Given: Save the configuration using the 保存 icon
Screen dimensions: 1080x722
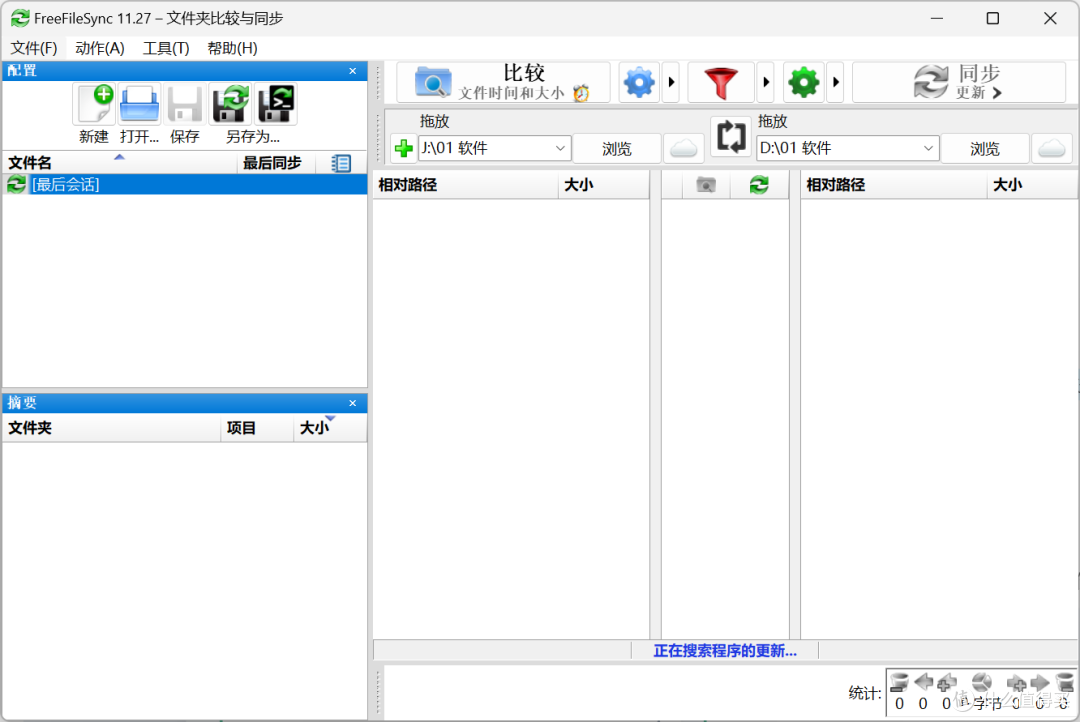Looking at the screenshot, I should click(x=184, y=104).
